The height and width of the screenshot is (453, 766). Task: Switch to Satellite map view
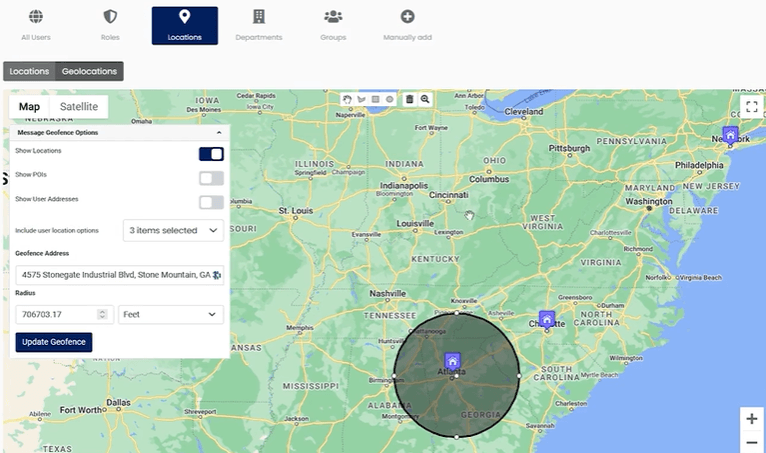click(79, 107)
